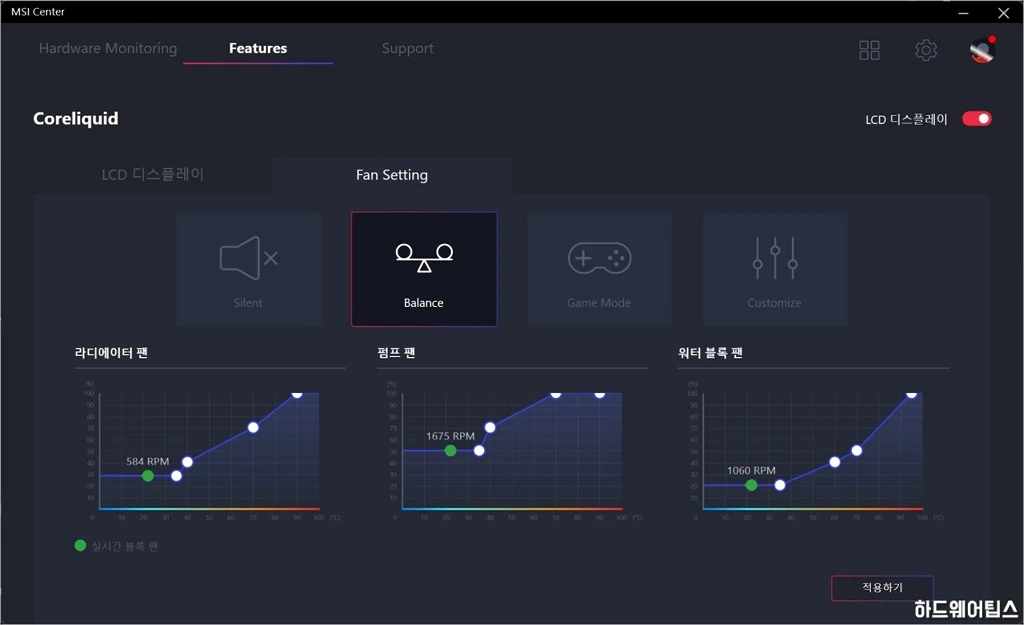Click the 적용하기 apply button
Screen dimensions: 1024x625
tap(882, 588)
